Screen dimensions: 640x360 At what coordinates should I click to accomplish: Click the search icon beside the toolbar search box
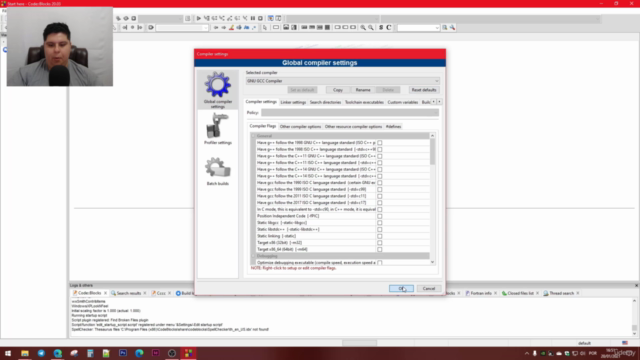click(444, 27)
